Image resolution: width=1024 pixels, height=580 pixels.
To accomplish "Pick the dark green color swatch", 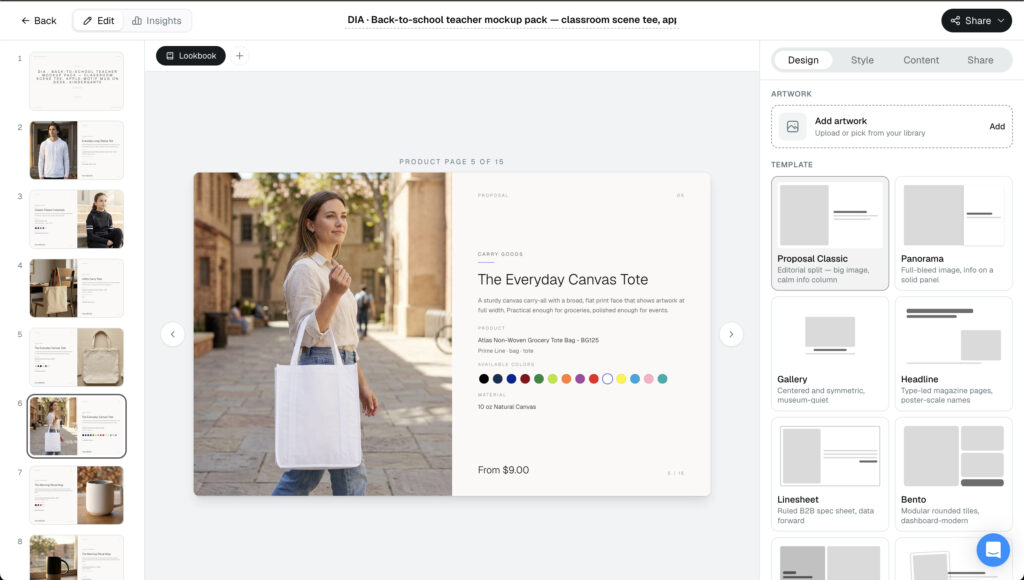I will 539,379.
